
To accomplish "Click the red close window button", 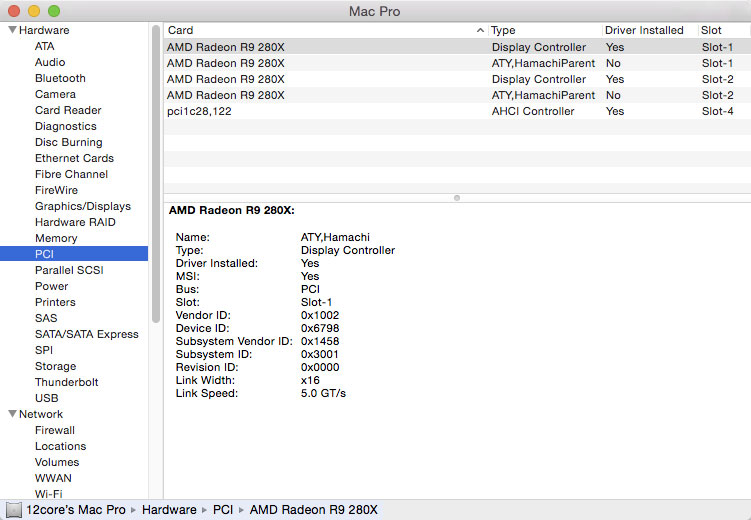I will click(14, 11).
